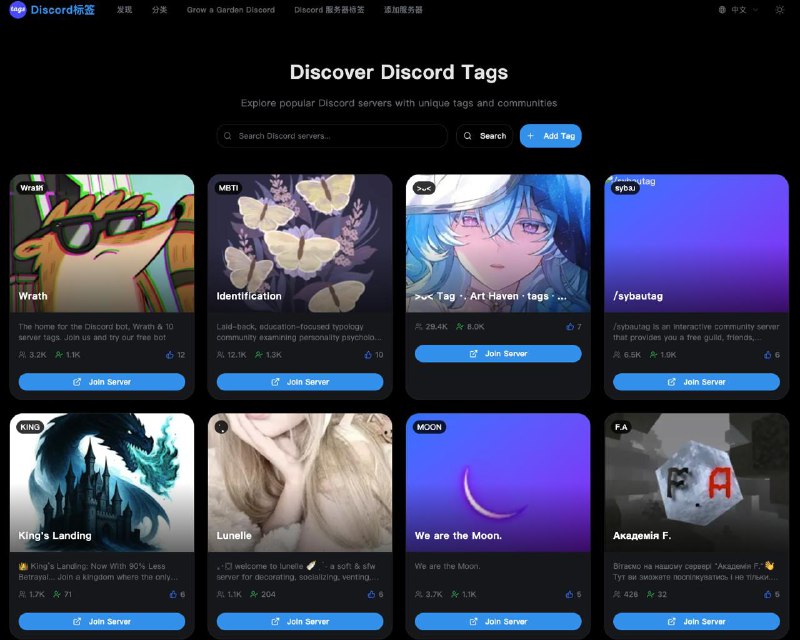Click the Search button
Screen dimensions: 800x640
click(484, 136)
